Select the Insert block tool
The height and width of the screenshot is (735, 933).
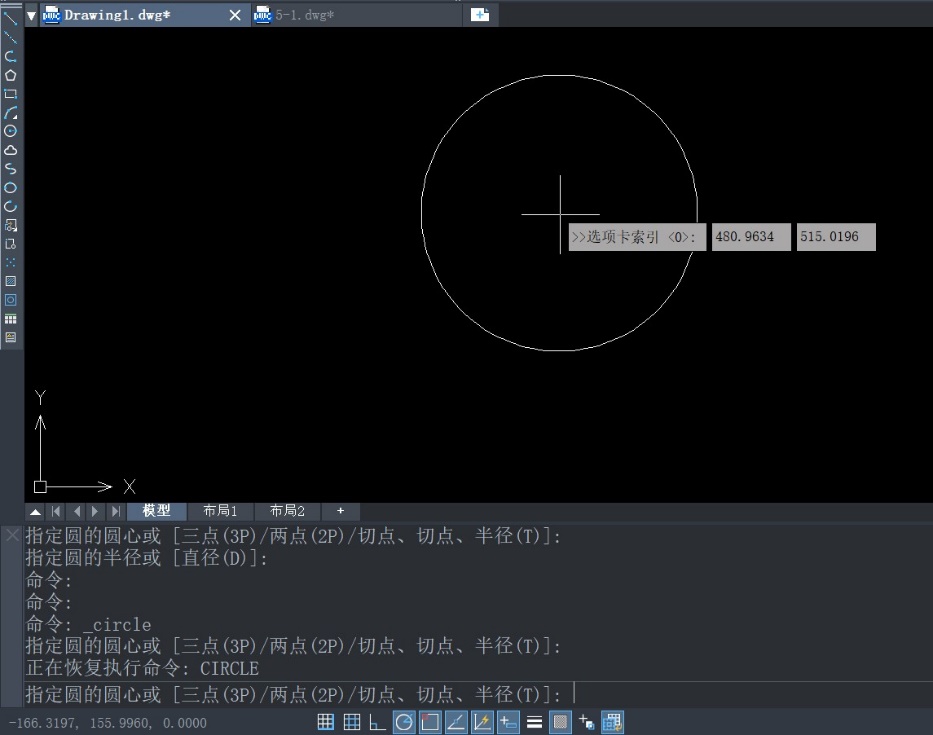click(x=11, y=225)
